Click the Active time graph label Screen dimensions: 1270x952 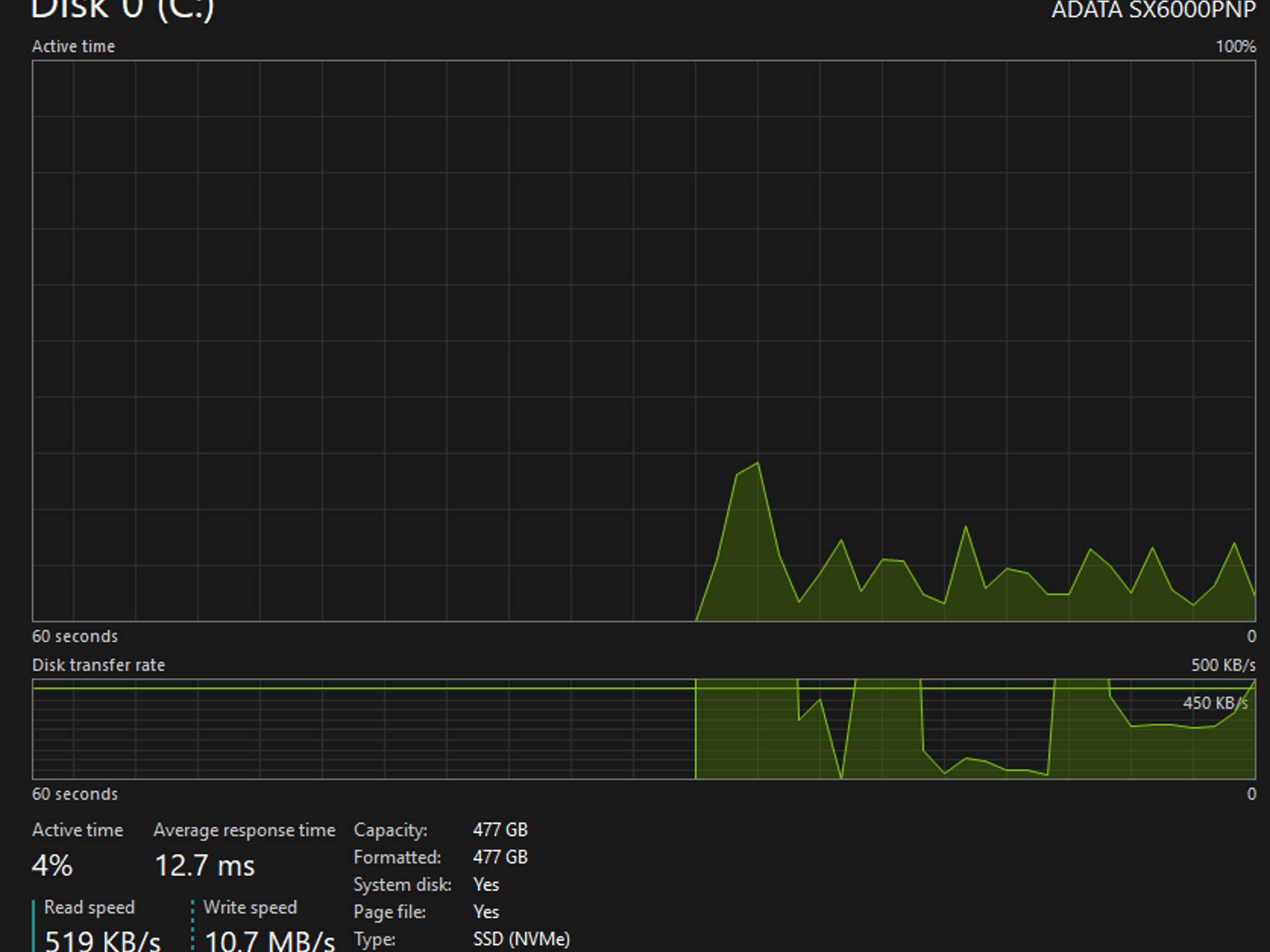coord(73,46)
